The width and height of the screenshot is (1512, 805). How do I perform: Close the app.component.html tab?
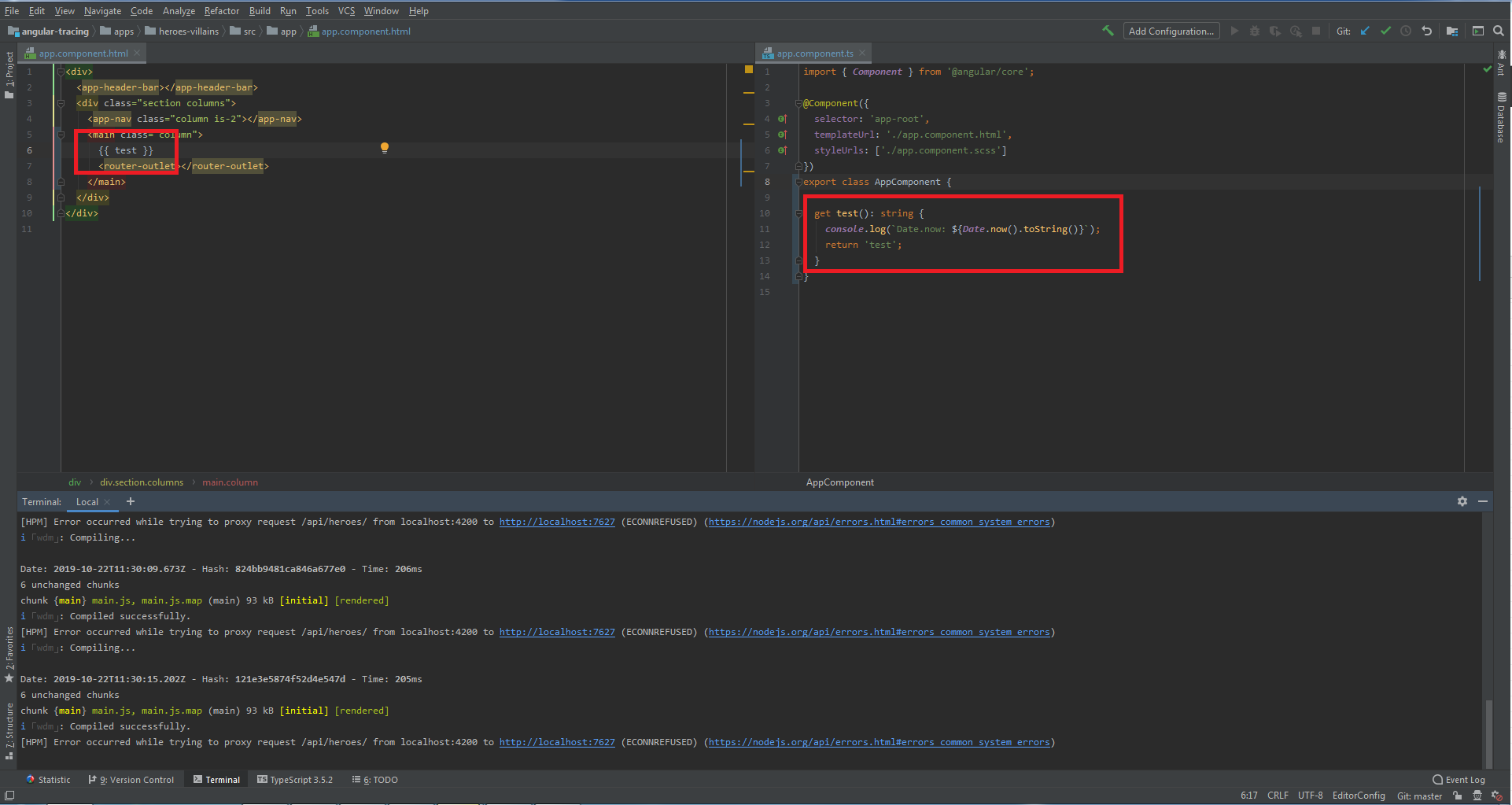pyautogui.click(x=137, y=54)
